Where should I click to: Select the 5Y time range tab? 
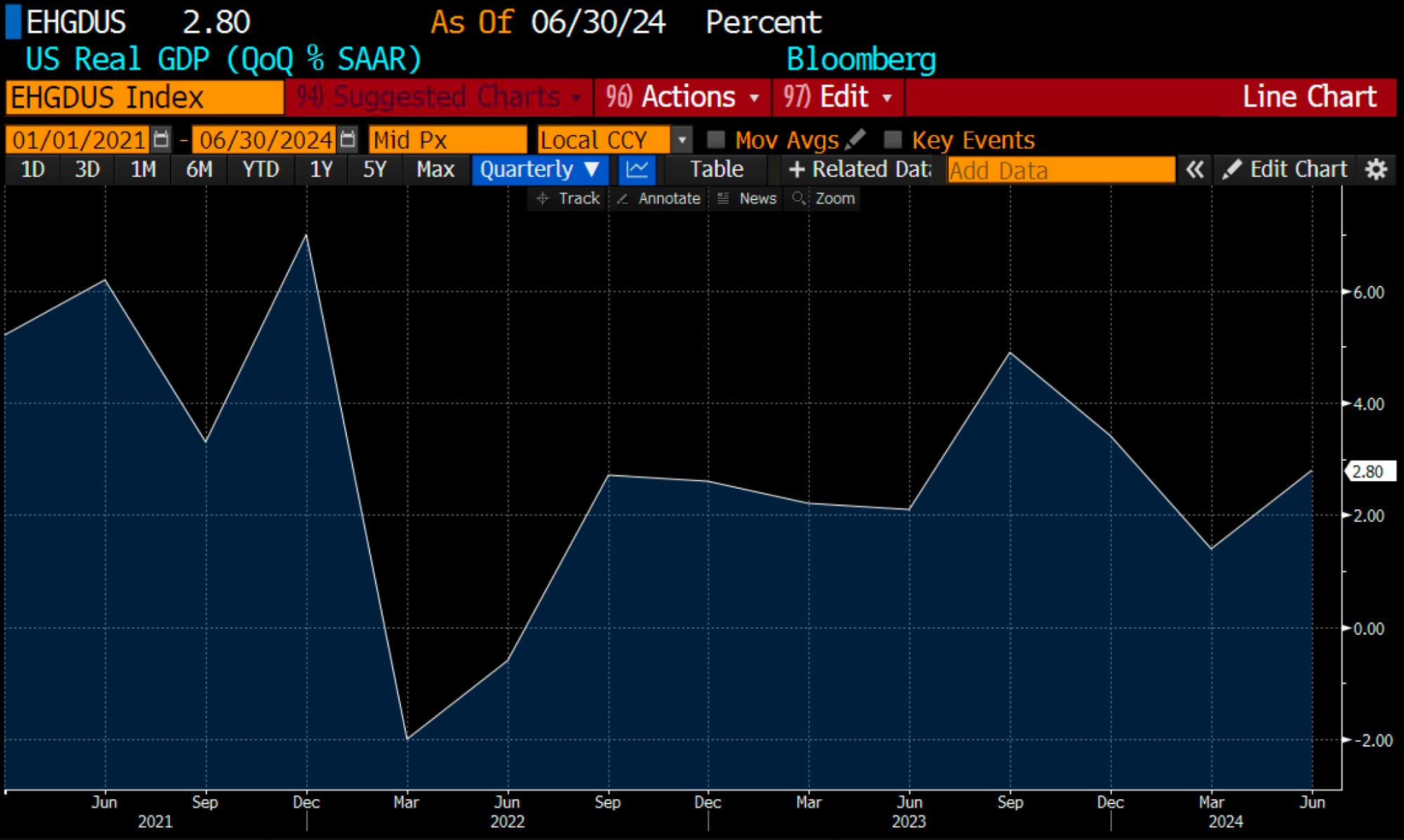coord(374,169)
